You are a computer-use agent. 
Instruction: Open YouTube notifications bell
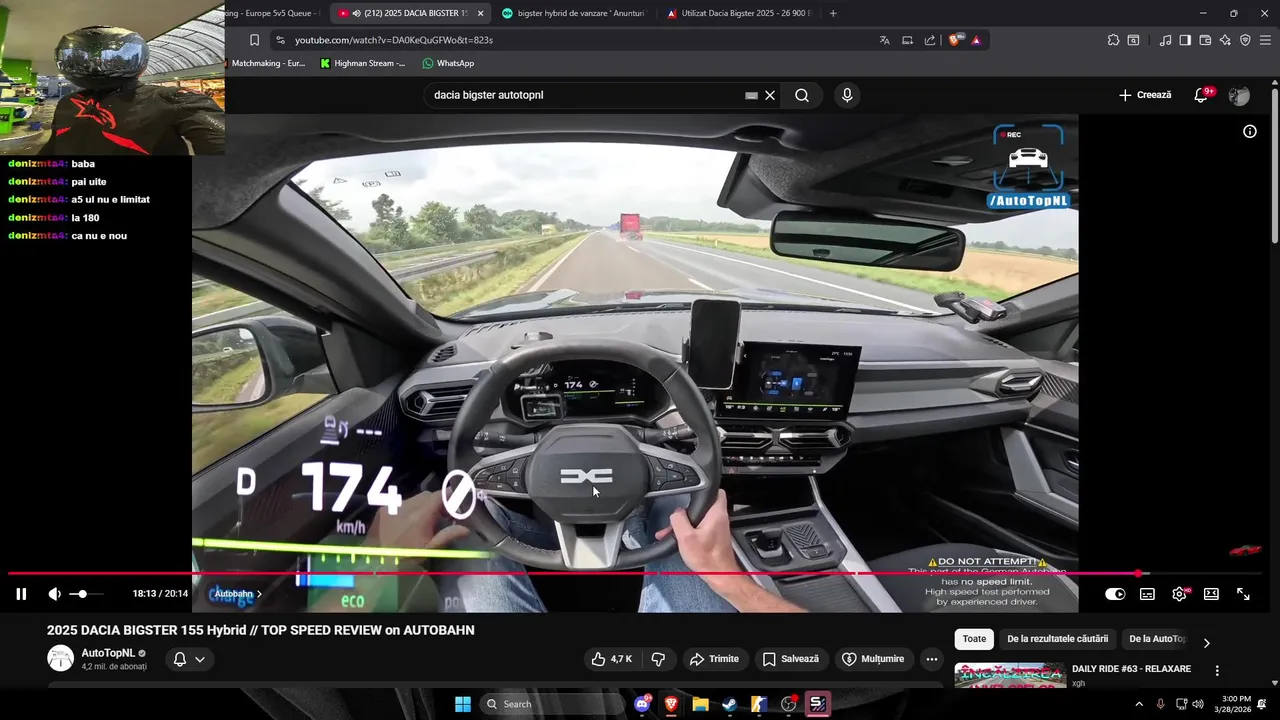[x=1202, y=95]
